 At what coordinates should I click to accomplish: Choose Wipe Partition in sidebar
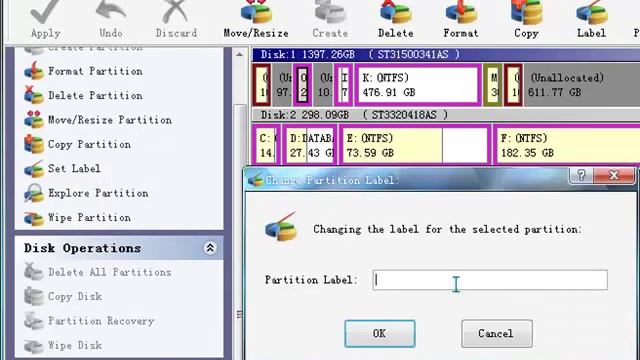78,218
